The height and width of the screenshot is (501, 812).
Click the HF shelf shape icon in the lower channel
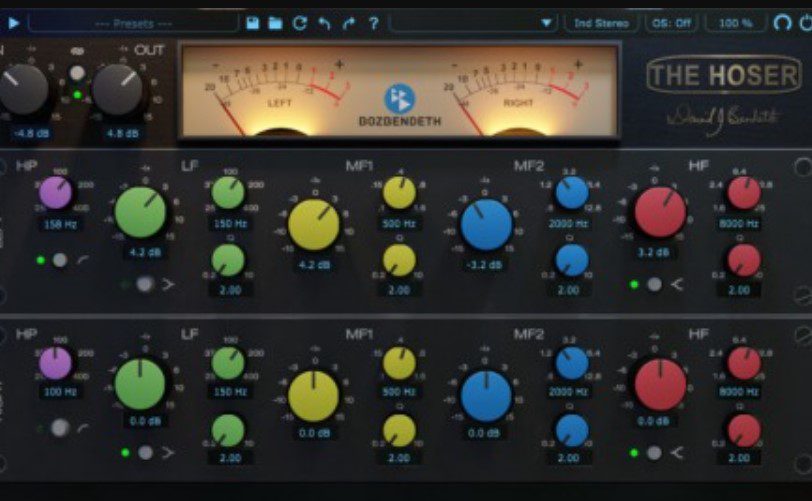677,453
